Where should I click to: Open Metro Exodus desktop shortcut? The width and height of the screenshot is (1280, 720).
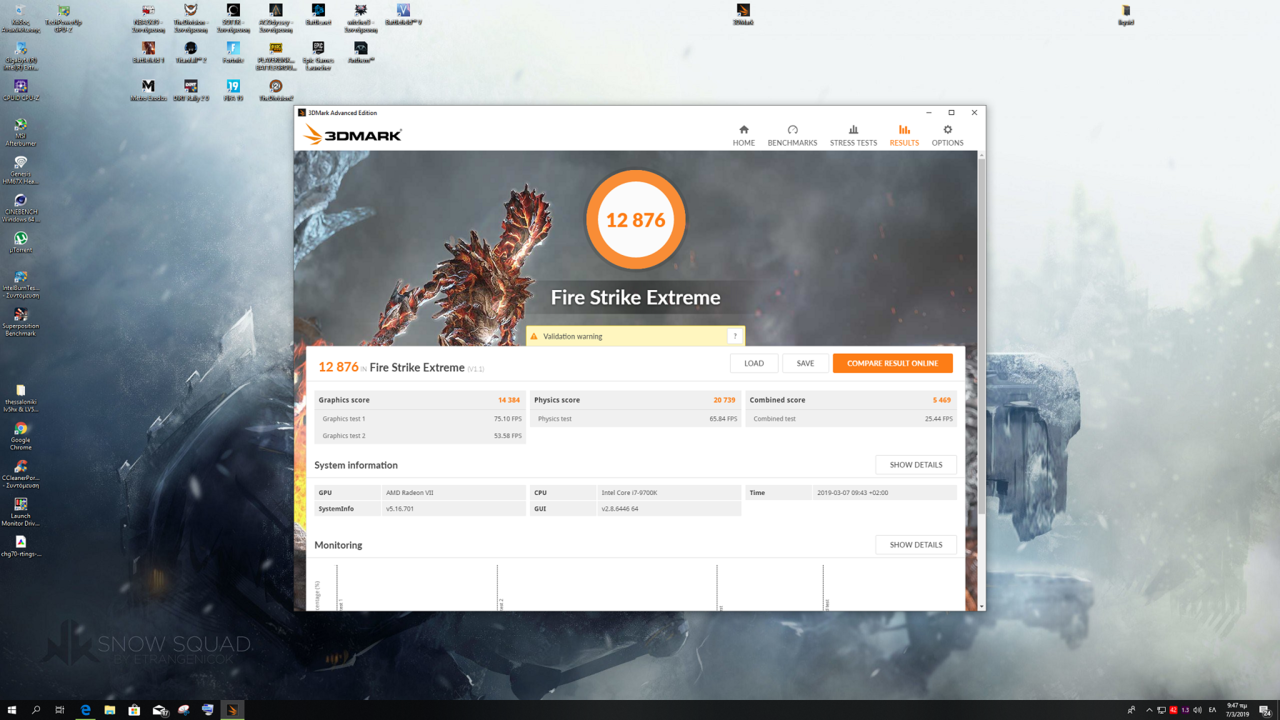point(148,90)
